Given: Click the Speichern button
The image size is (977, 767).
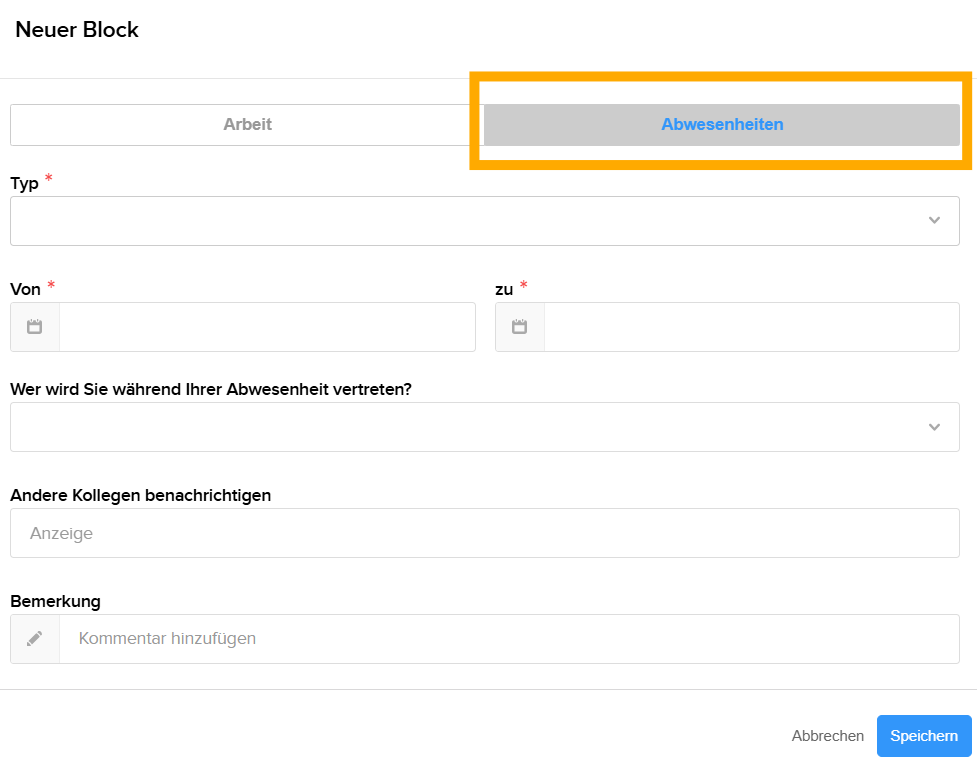Looking at the screenshot, I should click(x=923, y=735).
